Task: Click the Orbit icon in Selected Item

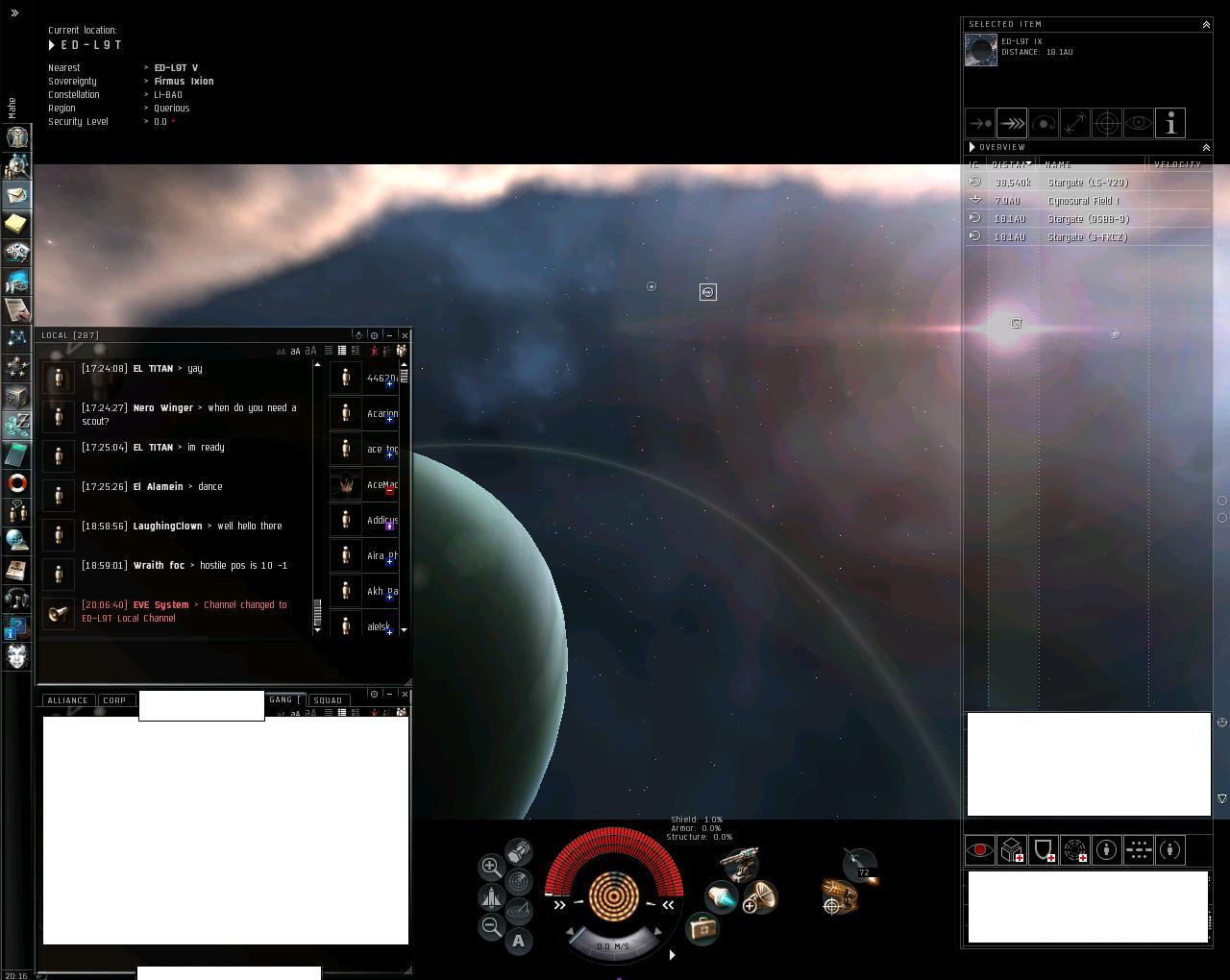Action: pos(1044,123)
